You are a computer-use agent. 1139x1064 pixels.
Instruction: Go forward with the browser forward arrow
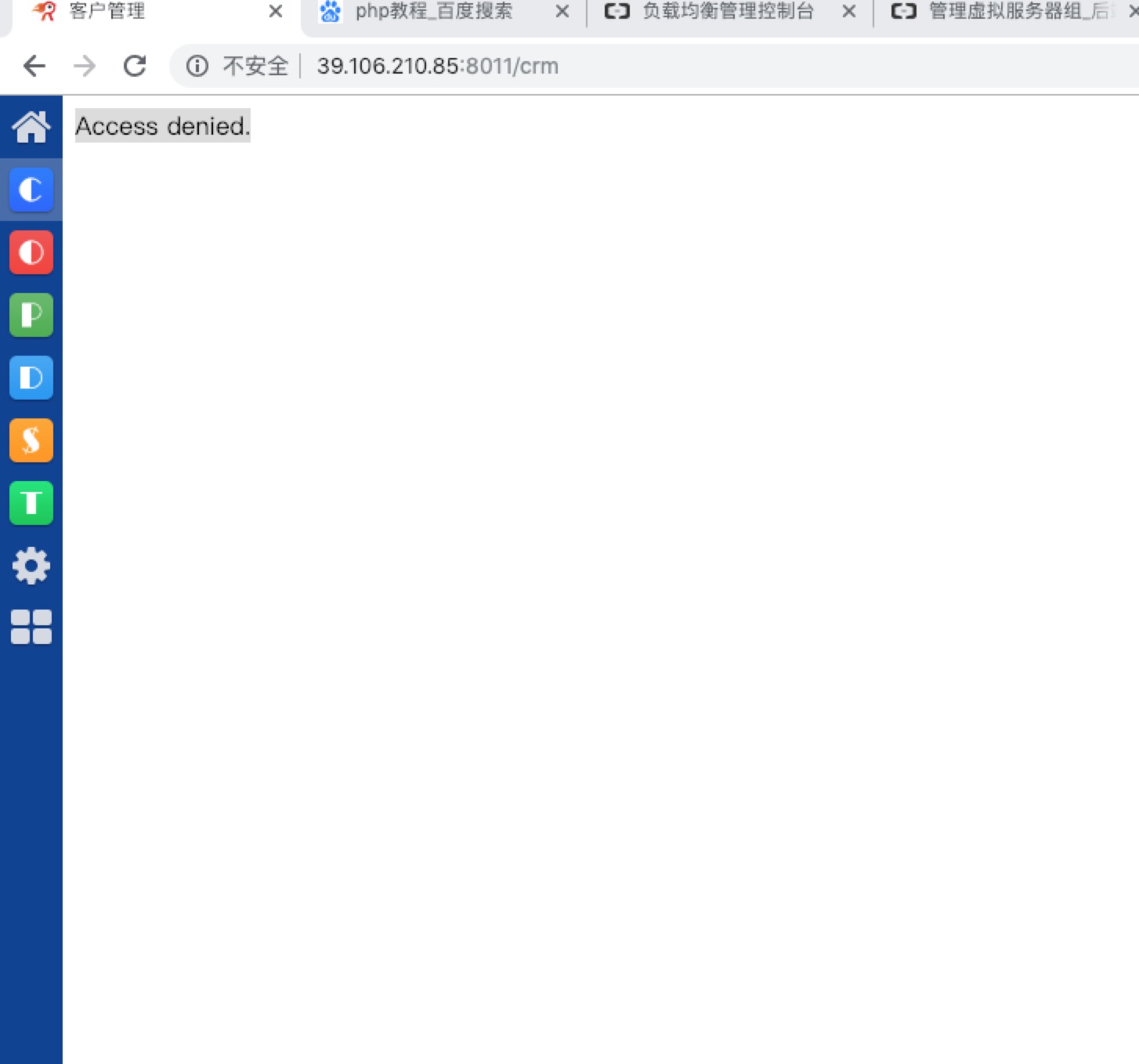[x=85, y=66]
